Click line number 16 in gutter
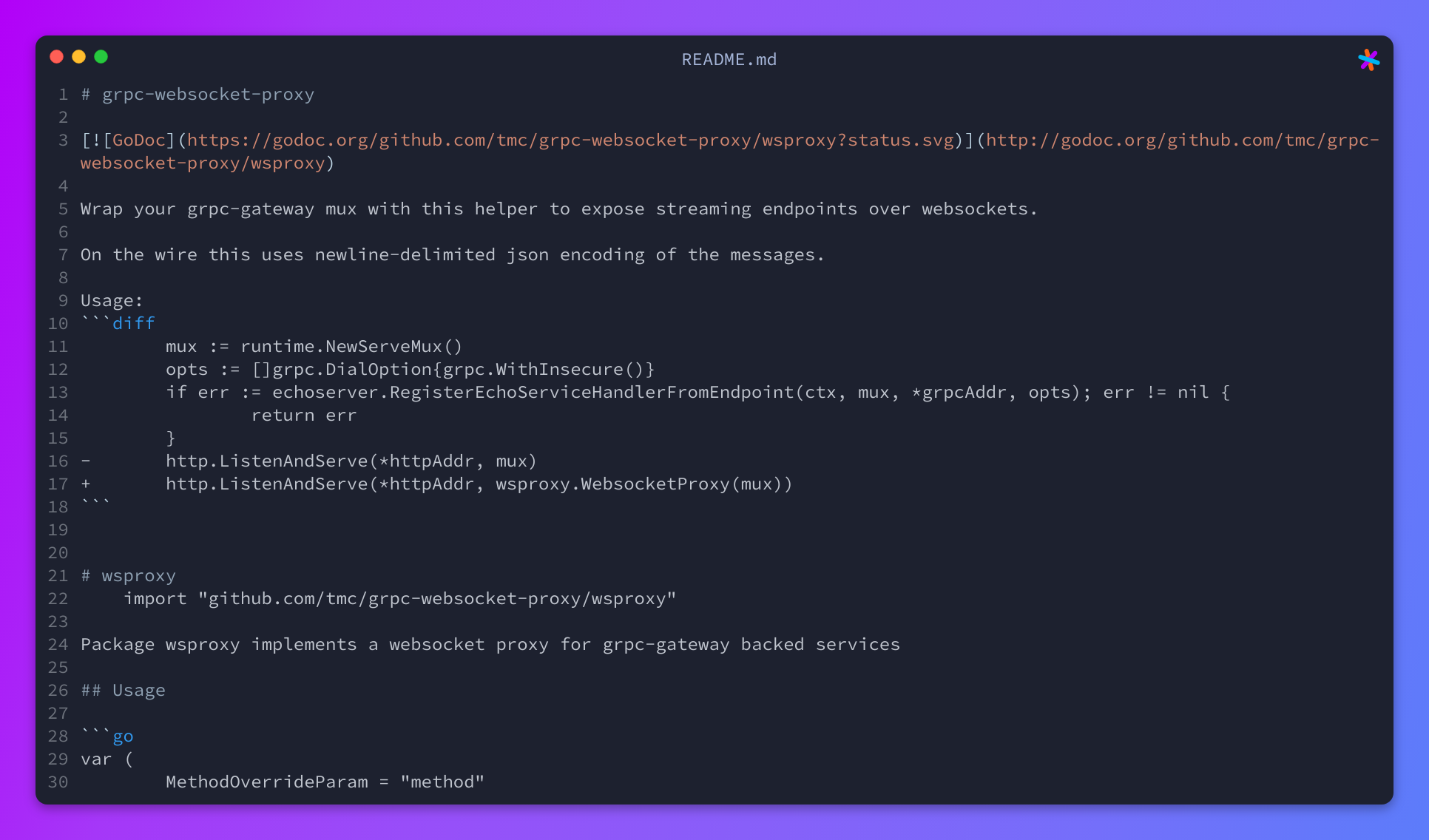 point(58,461)
